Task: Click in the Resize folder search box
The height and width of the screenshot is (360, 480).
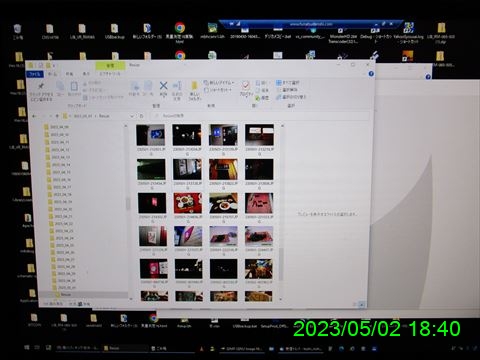Action: coord(259,116)
